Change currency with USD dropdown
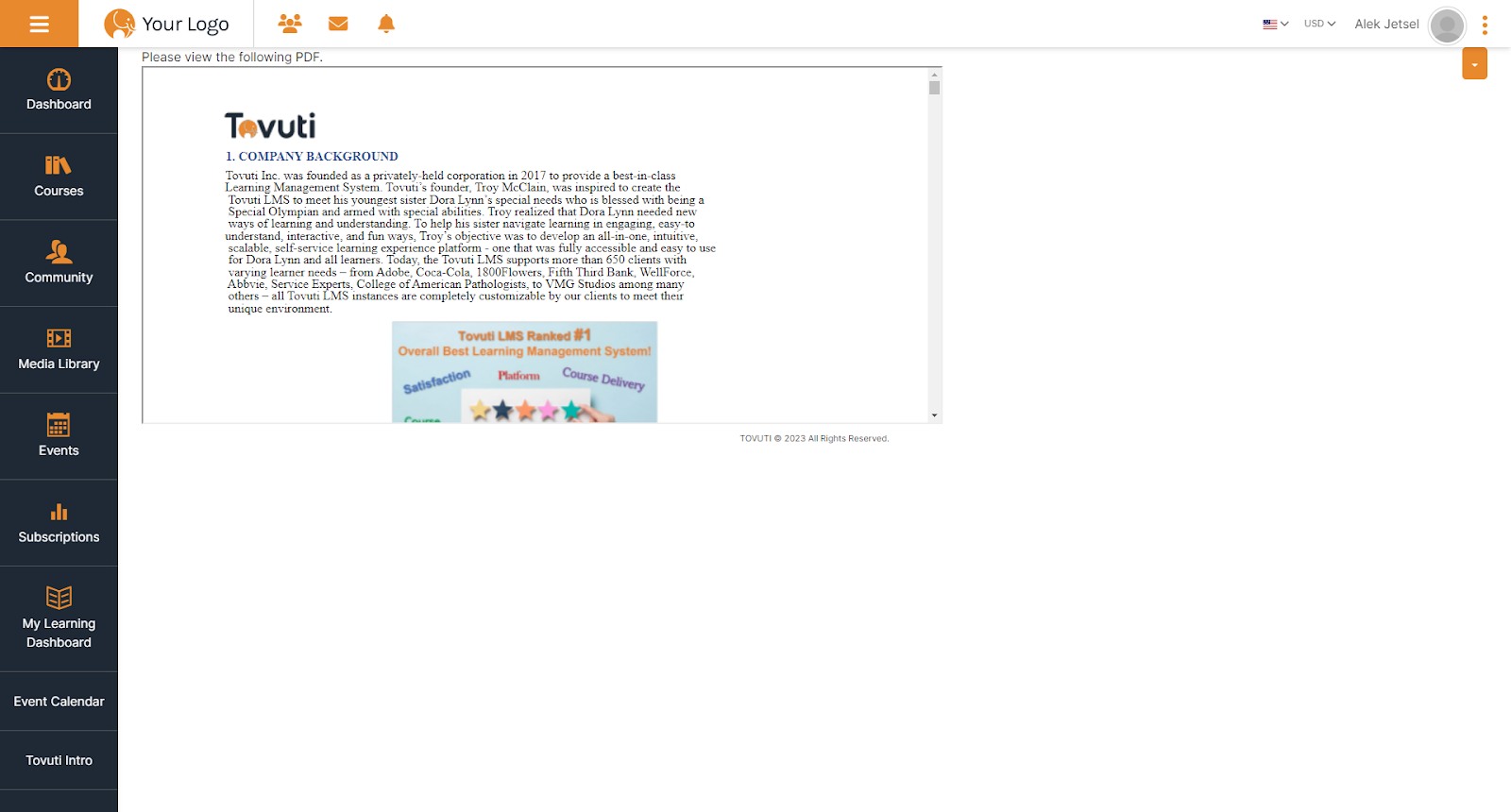1511x812 pixels. 1319,24
